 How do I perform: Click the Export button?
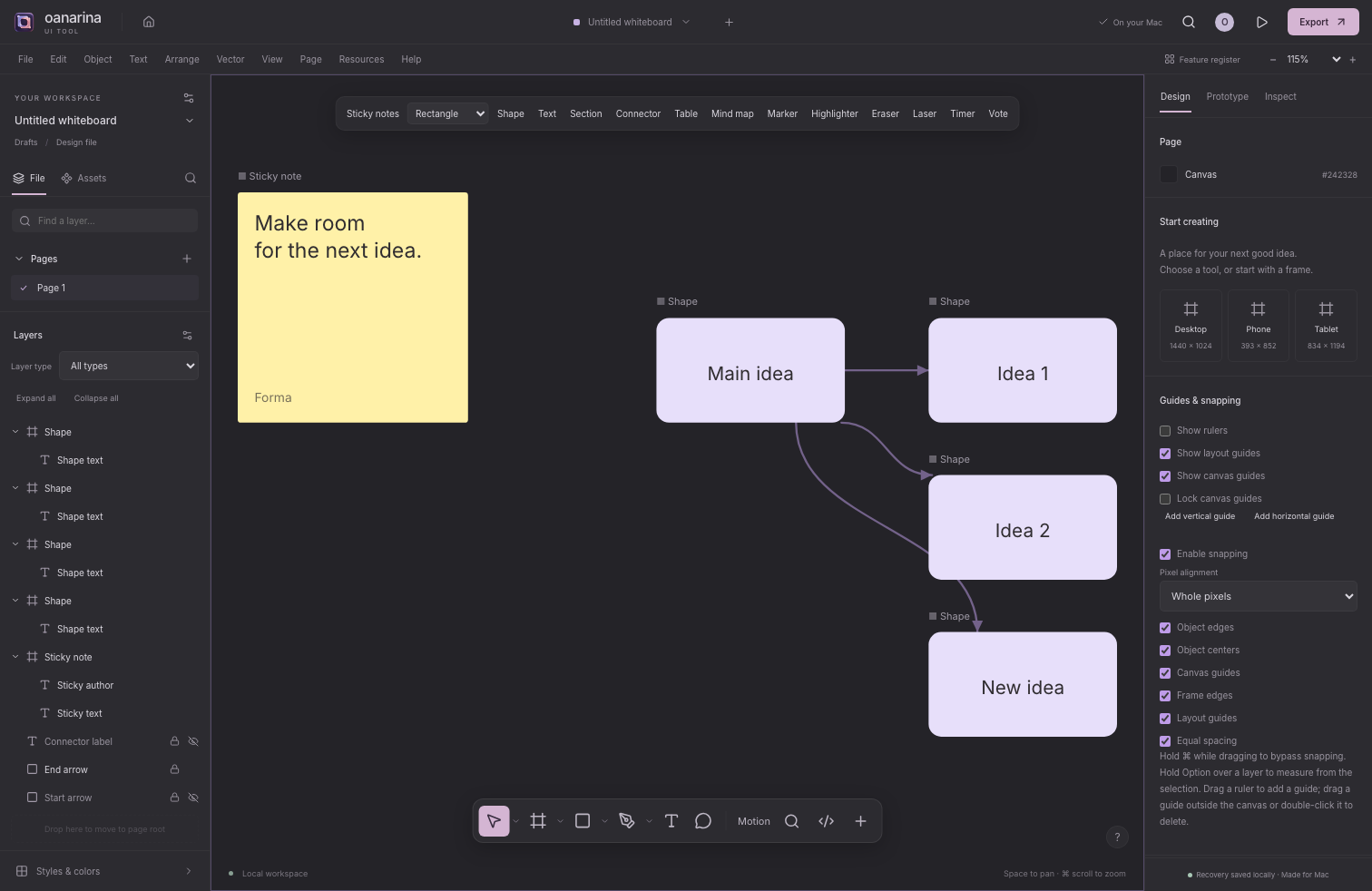click(x=1323, y=22)
